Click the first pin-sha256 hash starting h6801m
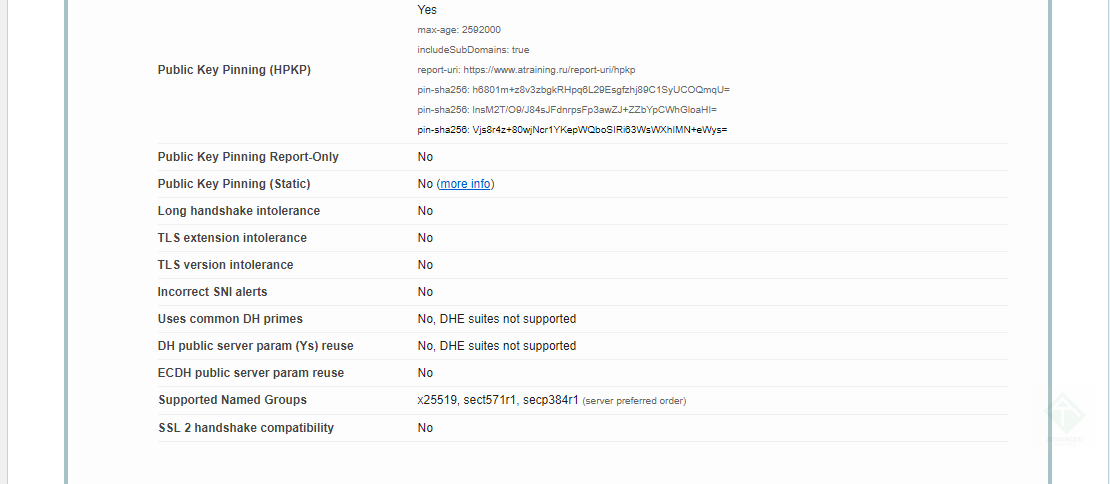The image size is (1110, 484). [600, 90]
